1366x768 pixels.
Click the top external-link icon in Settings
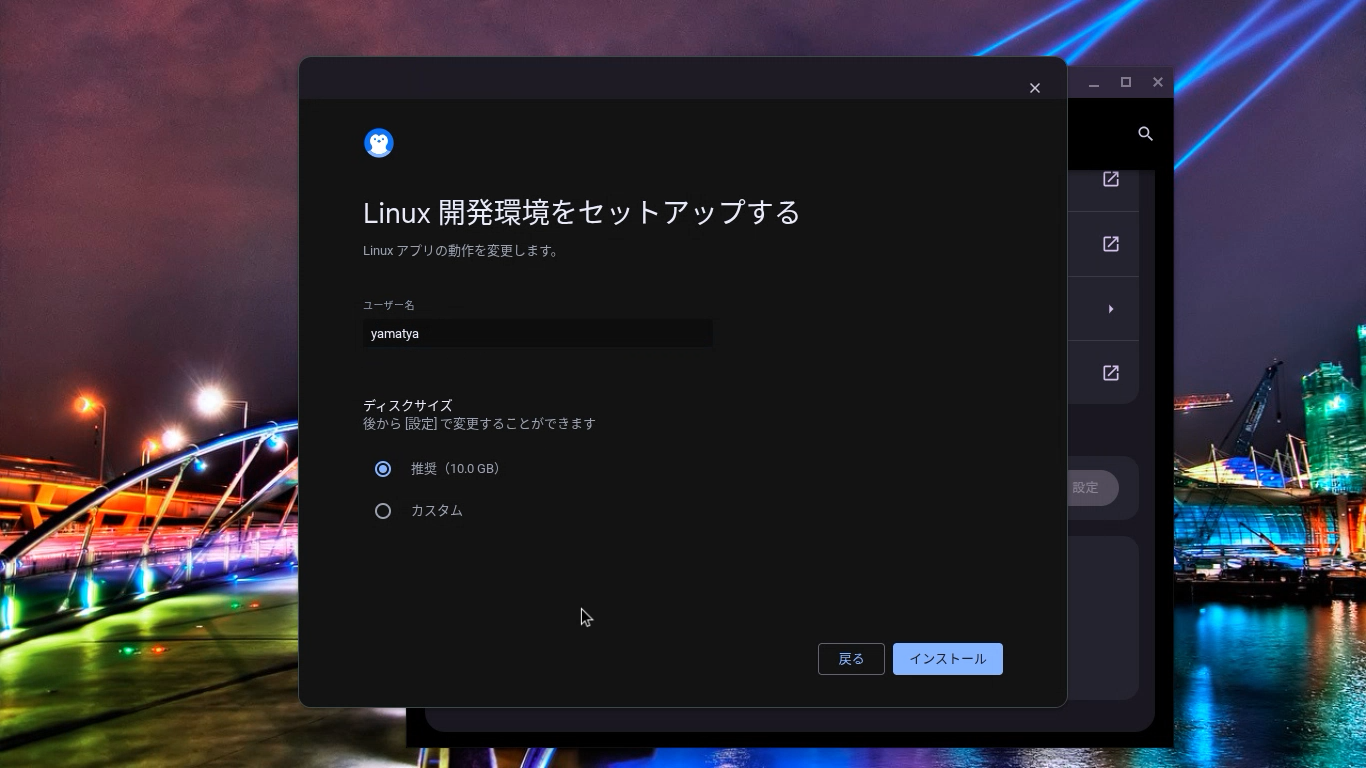pyautogui.click(x=1111, y=179)
